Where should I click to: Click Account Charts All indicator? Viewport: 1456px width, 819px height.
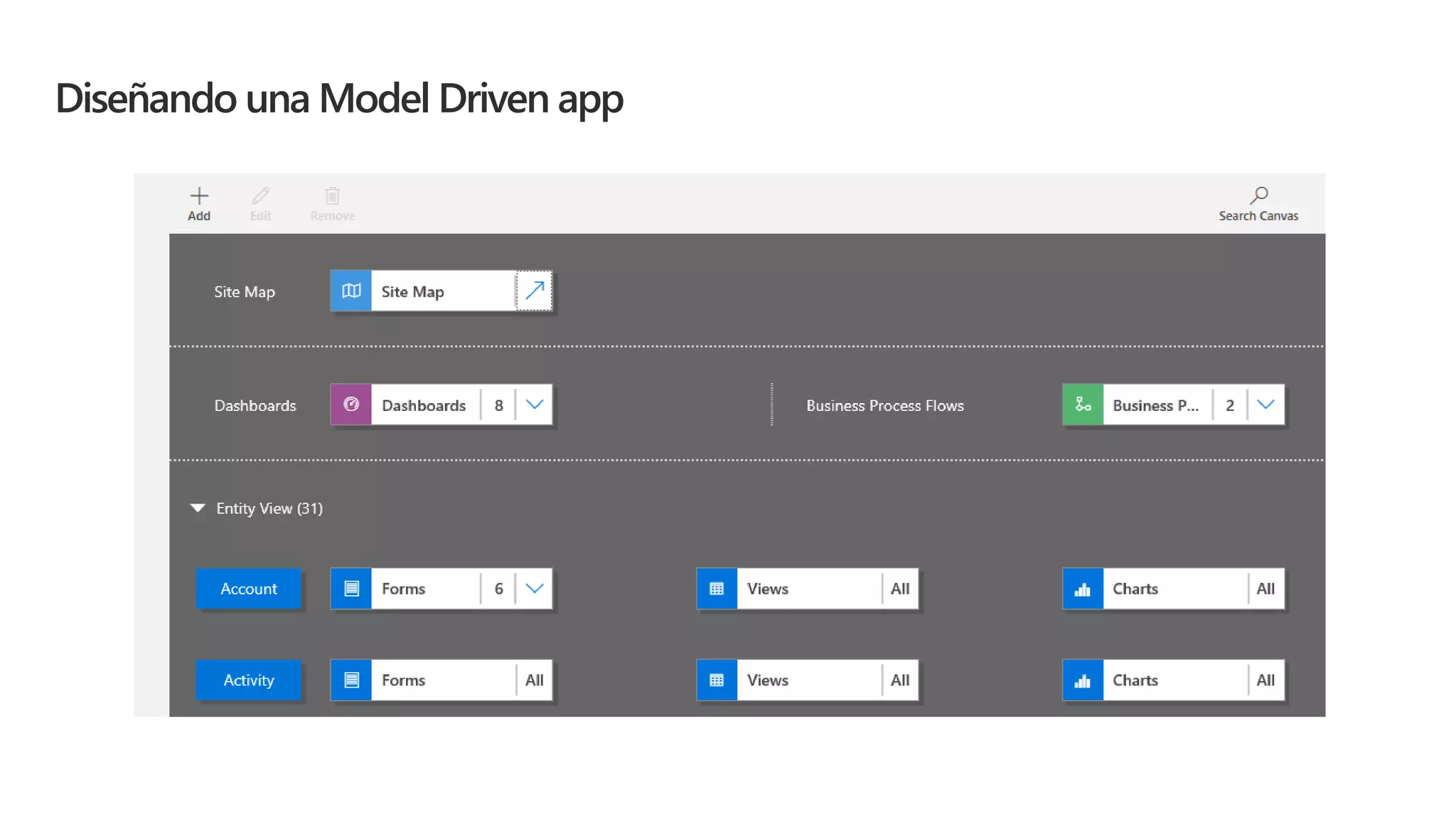pyautogui.click(x=1265, y=589)
